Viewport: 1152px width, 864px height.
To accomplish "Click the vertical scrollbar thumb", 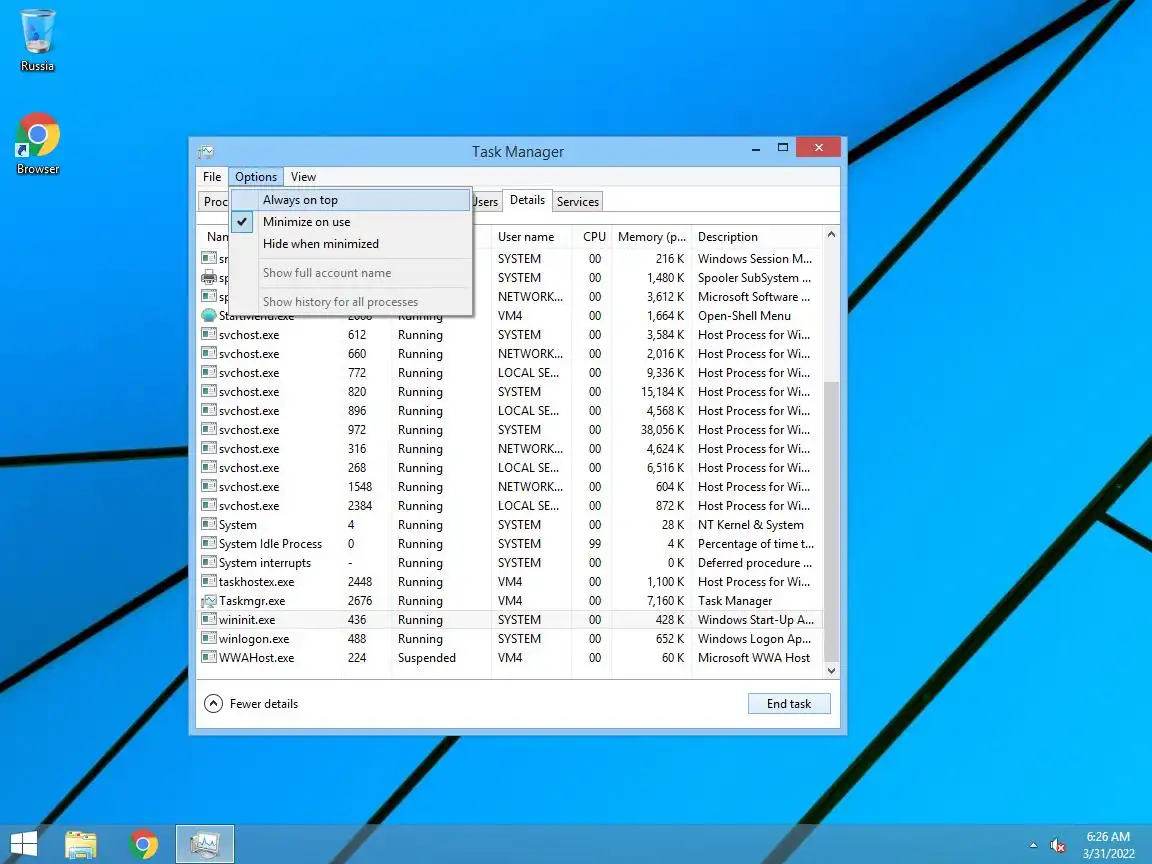I will click(832, 522).
